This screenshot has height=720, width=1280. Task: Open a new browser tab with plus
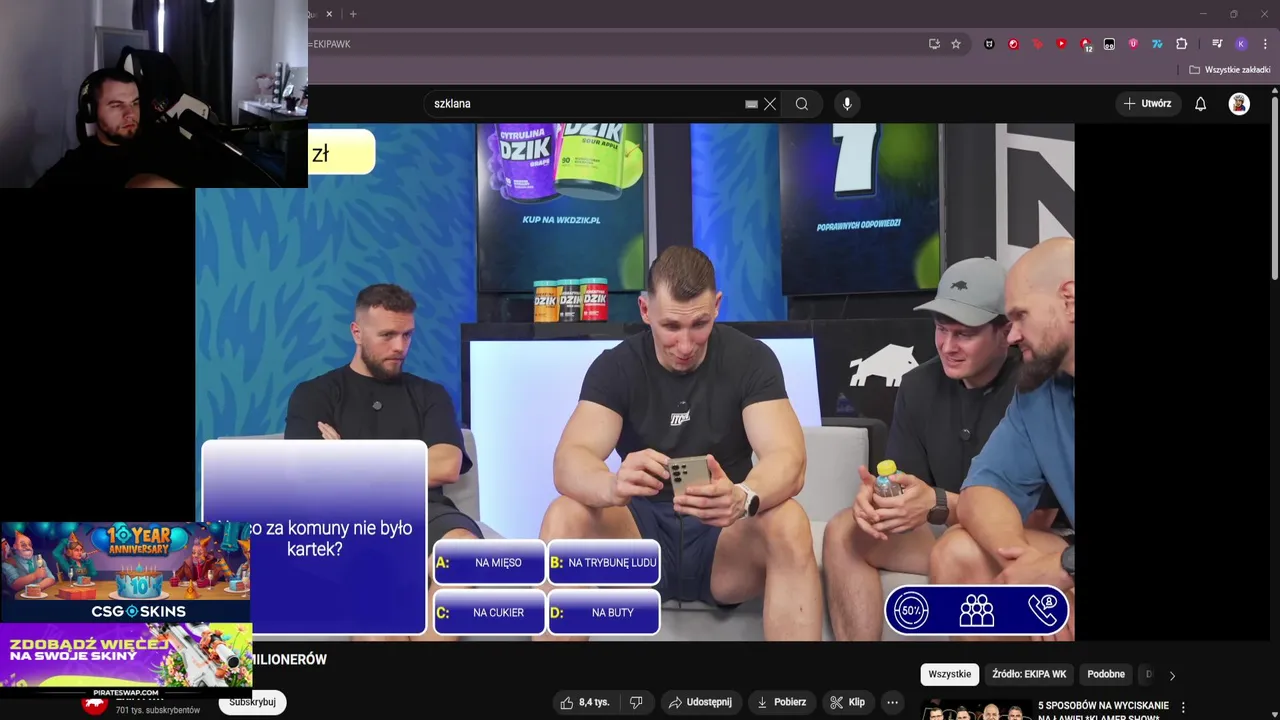click(x=353, y=14)
